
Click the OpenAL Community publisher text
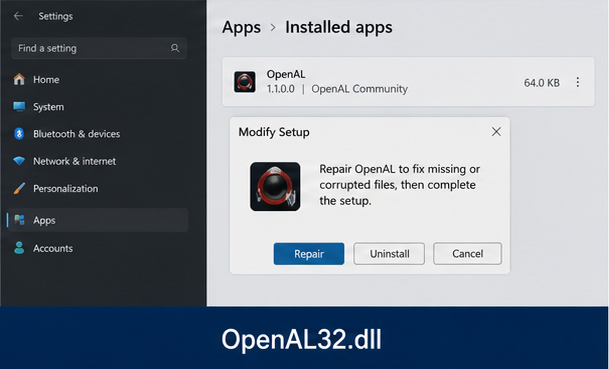(x=359, y=89)
